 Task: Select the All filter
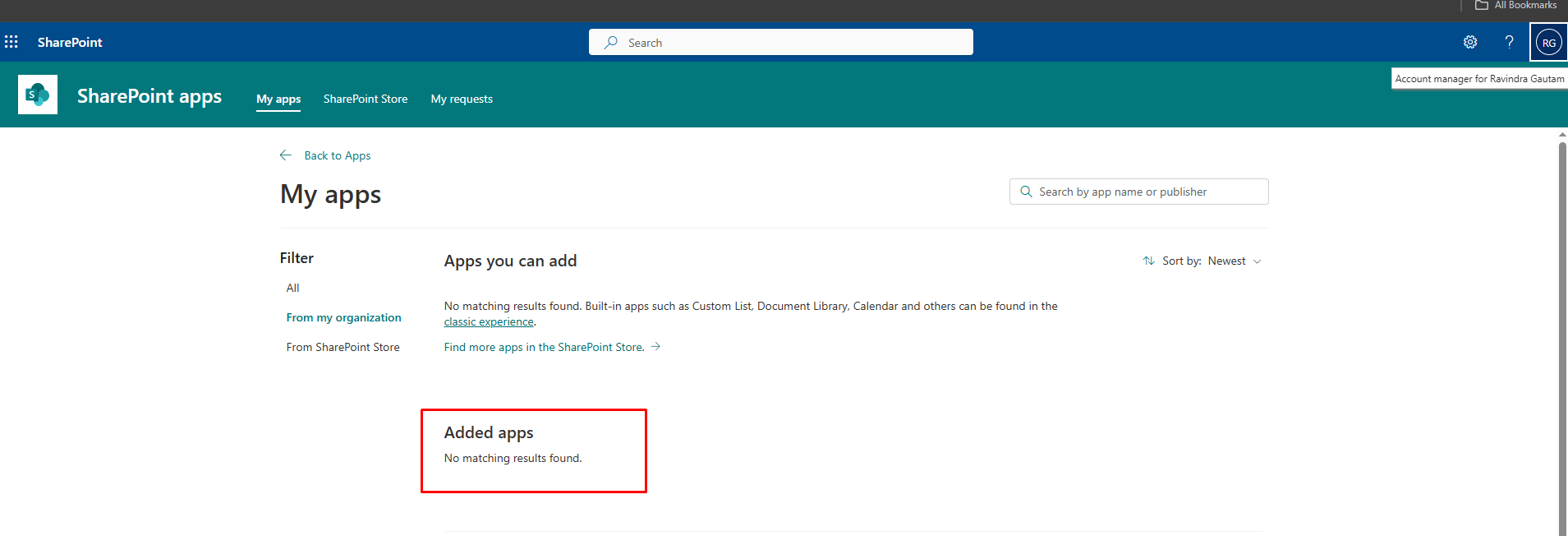[292, 288]
